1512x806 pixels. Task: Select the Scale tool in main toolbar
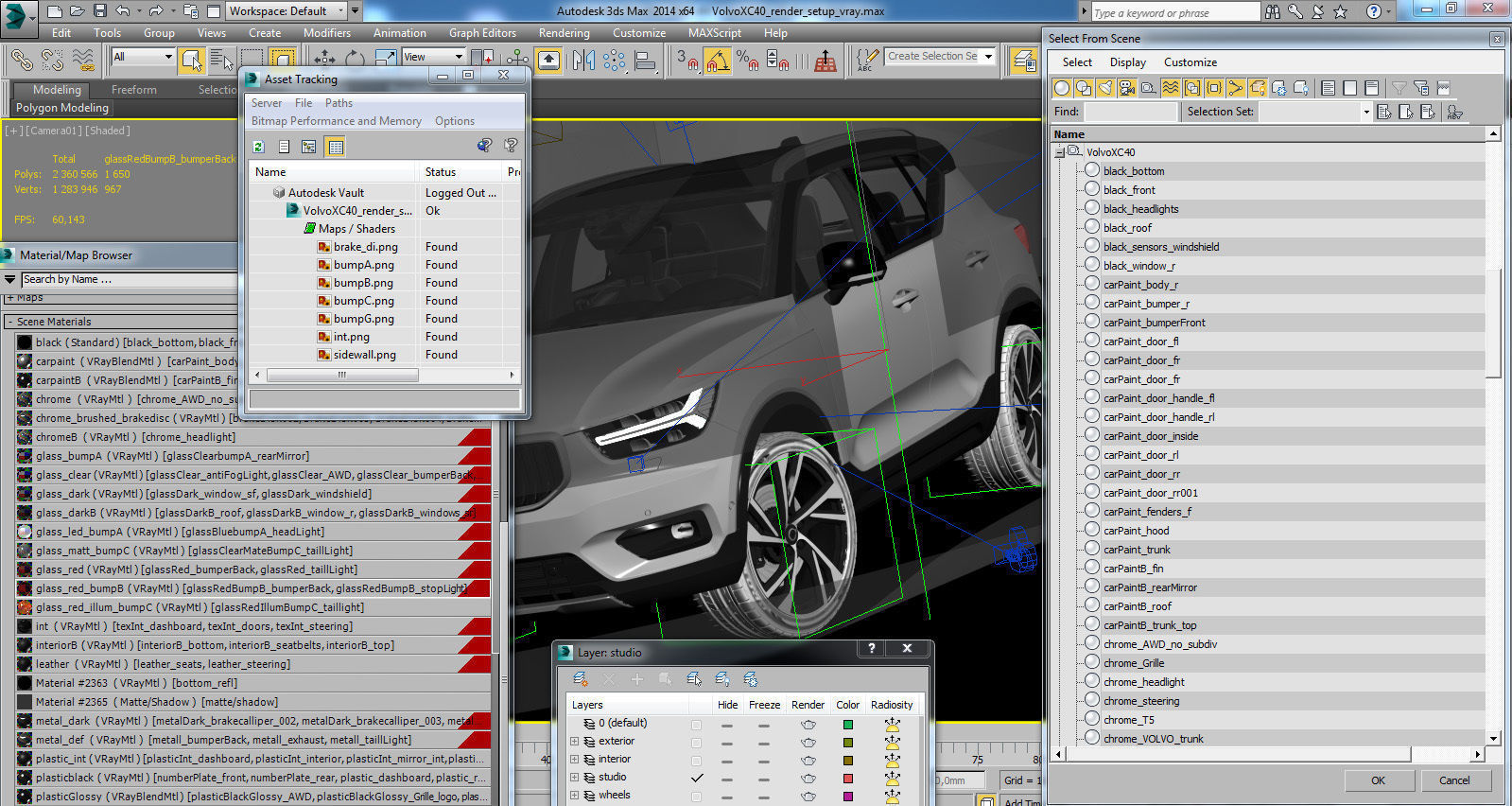click(x=386, y=60)
